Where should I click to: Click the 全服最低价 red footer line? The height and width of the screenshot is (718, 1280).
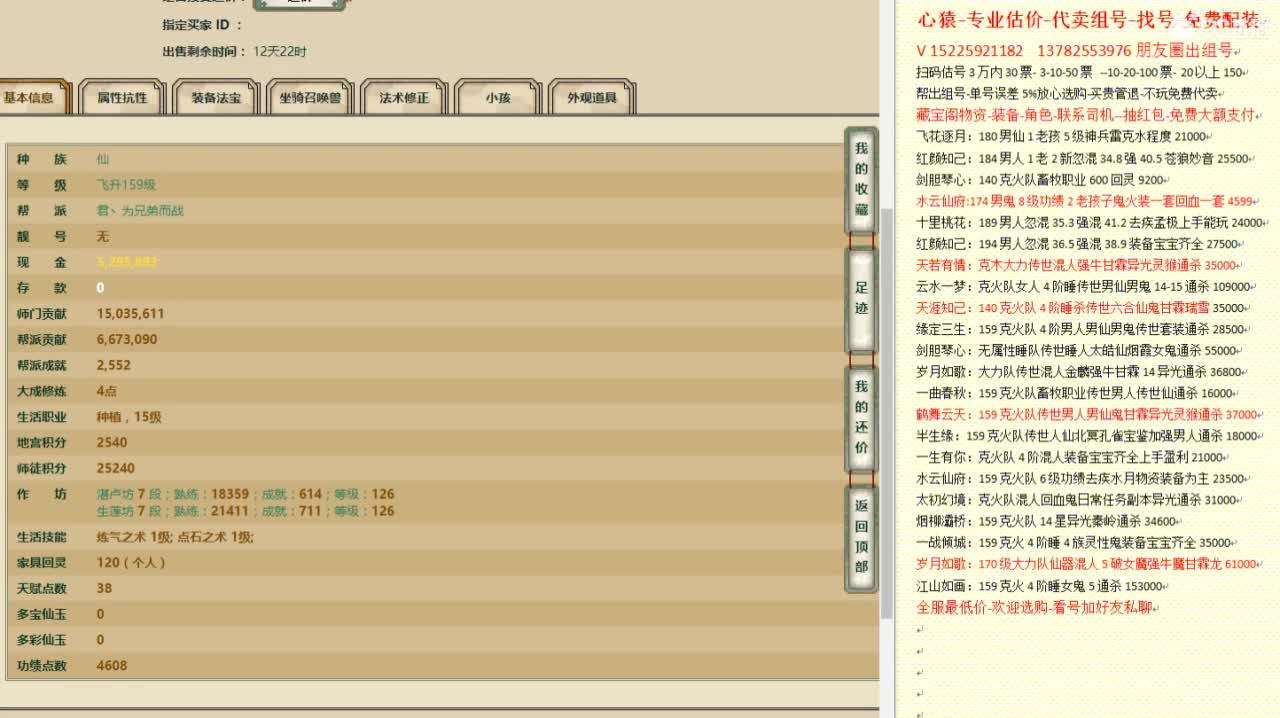click(1036, 608)
